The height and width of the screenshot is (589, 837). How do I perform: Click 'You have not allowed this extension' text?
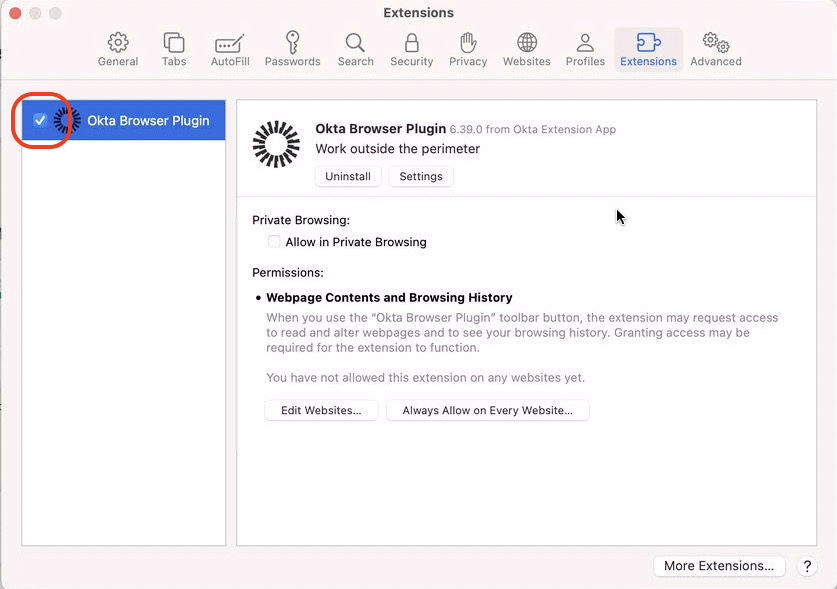coord(425,378)
